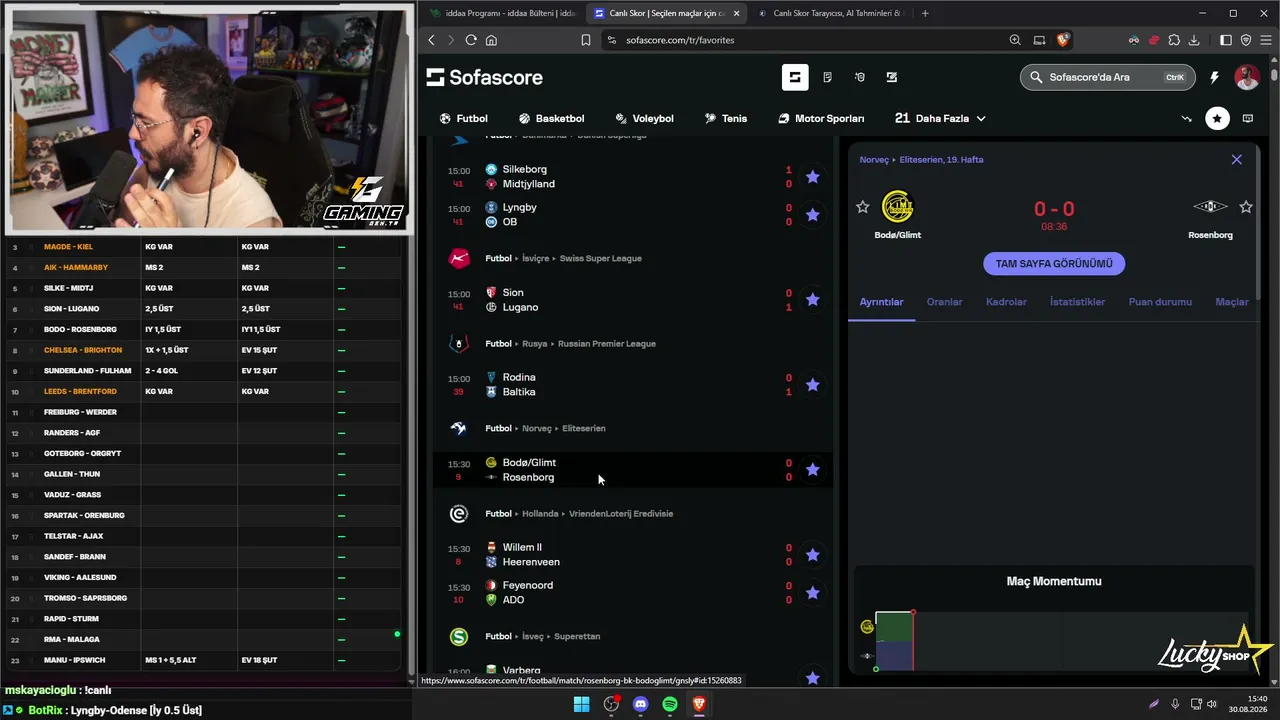Expand the Daha Fazla sports dropdown

940,118
